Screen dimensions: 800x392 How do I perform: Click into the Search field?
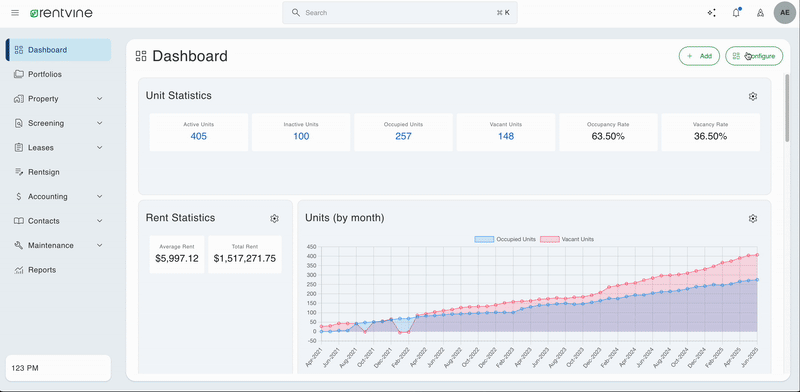(x=399, y=13)
